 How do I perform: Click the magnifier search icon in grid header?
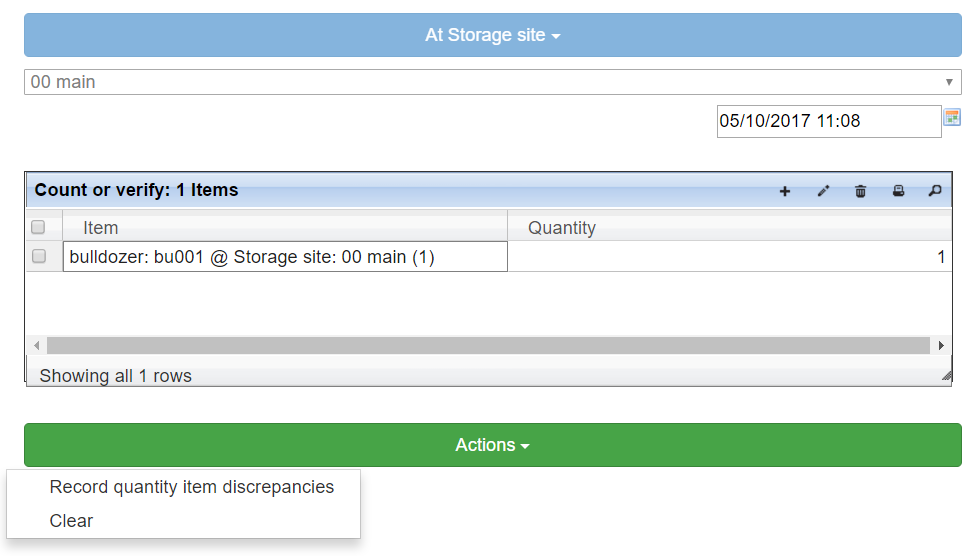pyautogui.click(x=935, y=191)
